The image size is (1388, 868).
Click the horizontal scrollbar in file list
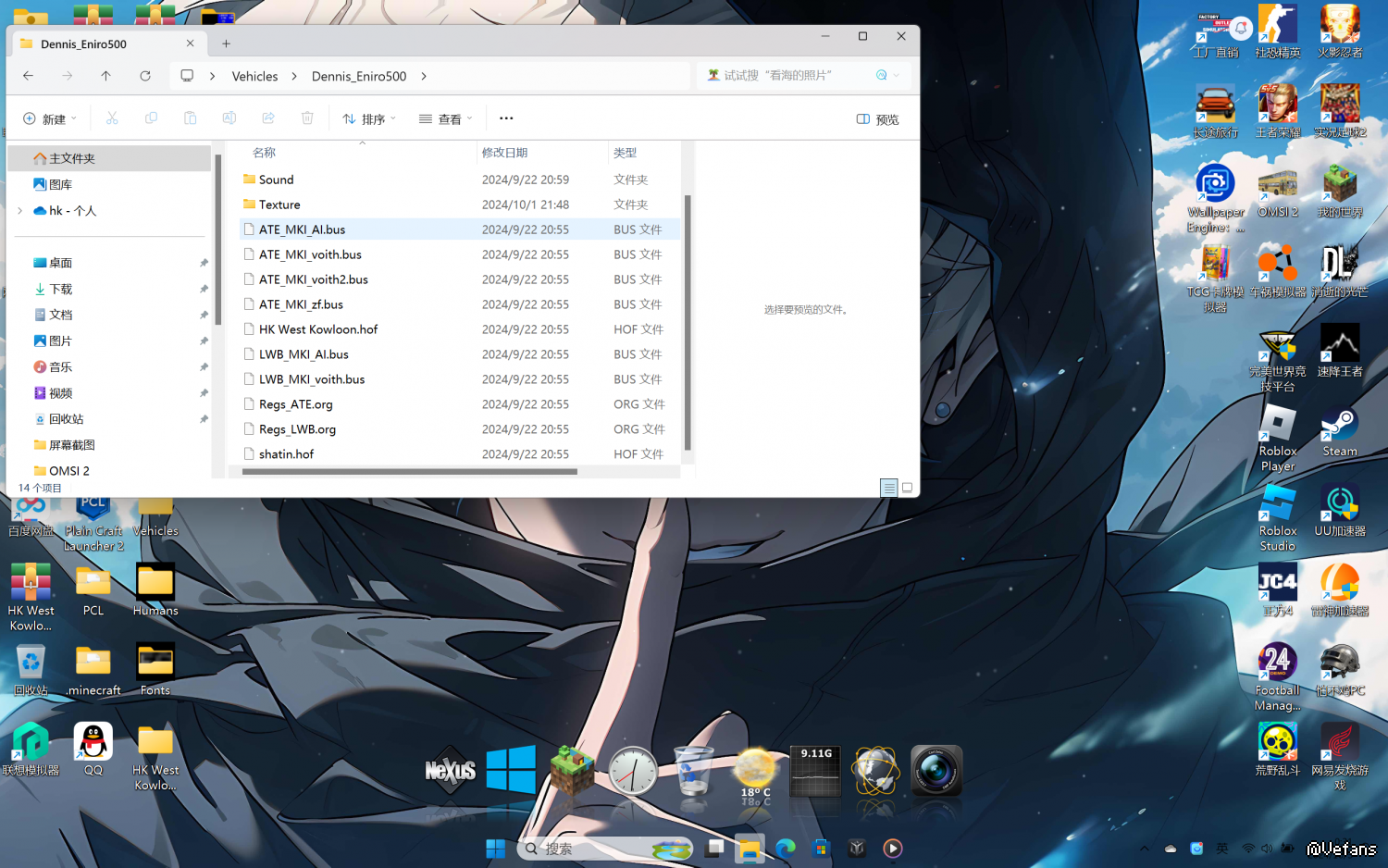pos(409,472)
